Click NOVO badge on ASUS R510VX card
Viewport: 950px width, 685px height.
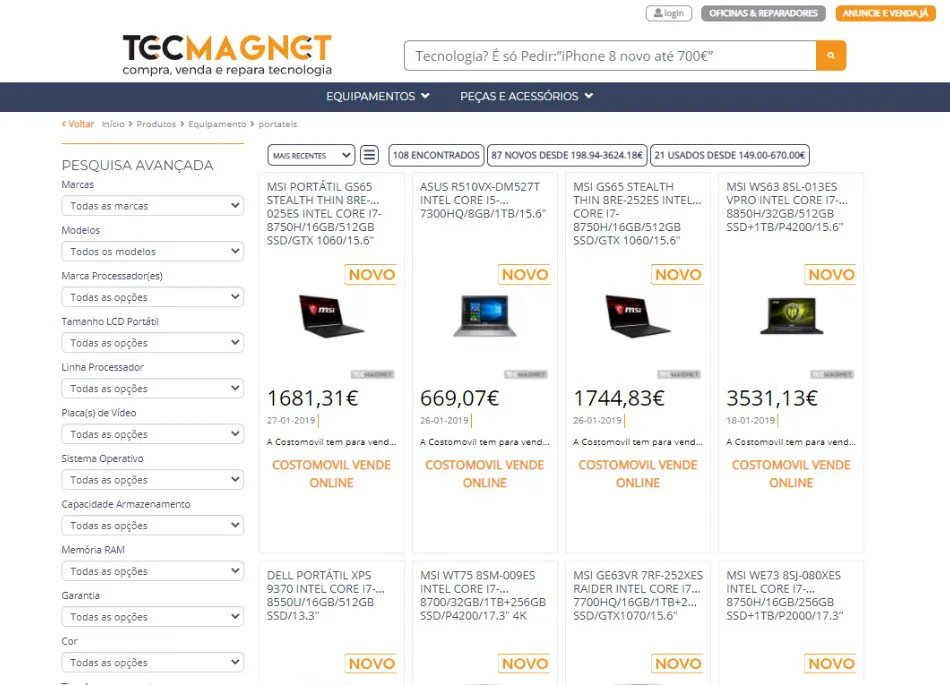pyautogui.click(x=525, y=274)
